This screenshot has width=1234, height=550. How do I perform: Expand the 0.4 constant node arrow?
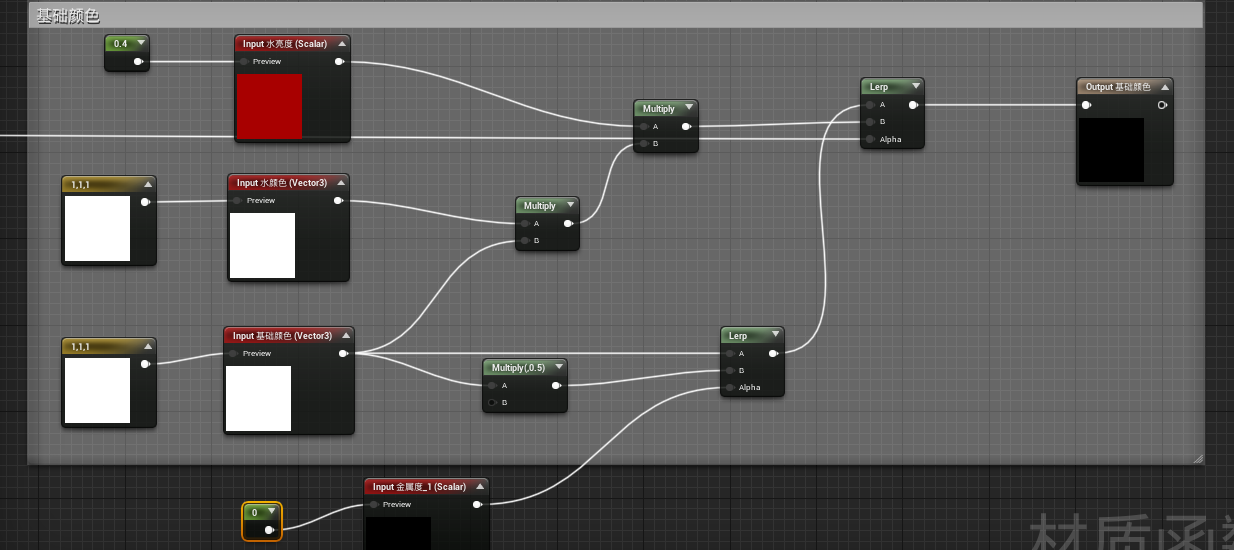pyautogui.click(x=140, y=43)
